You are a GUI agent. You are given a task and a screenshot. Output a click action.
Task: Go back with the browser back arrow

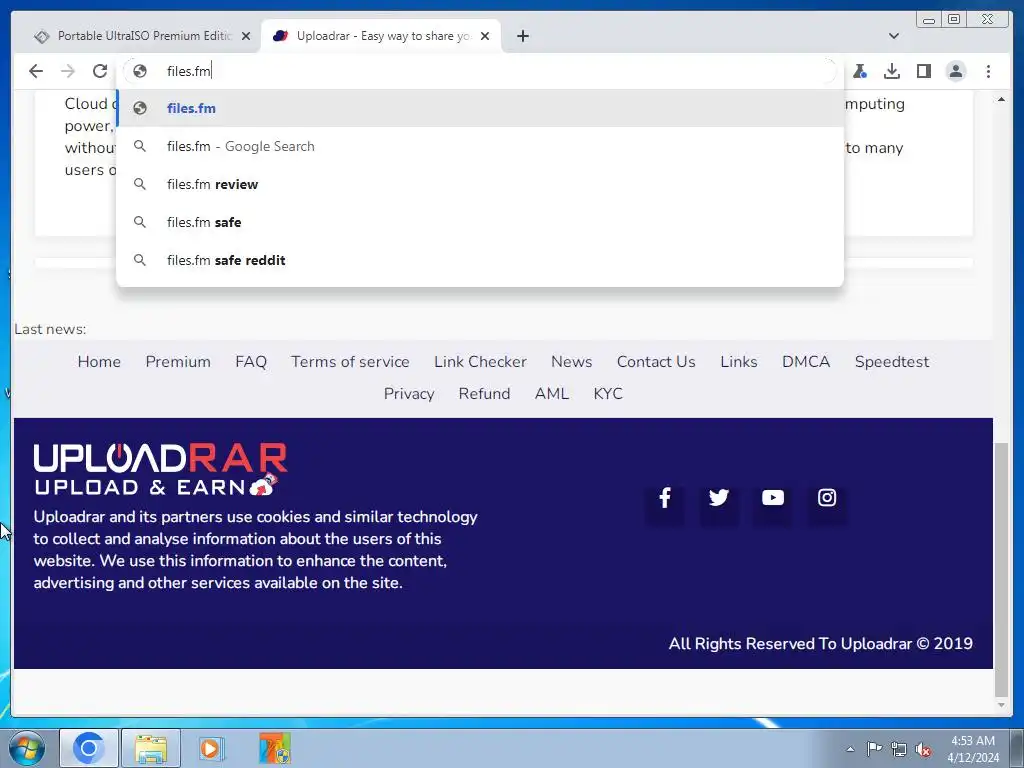[36, 71]
